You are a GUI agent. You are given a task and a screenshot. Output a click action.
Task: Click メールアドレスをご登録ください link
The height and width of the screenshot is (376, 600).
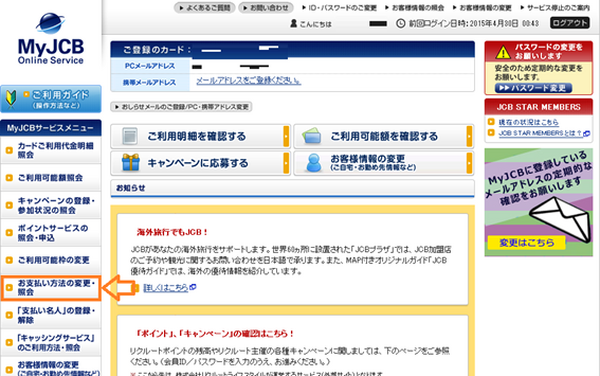point(248,81)
